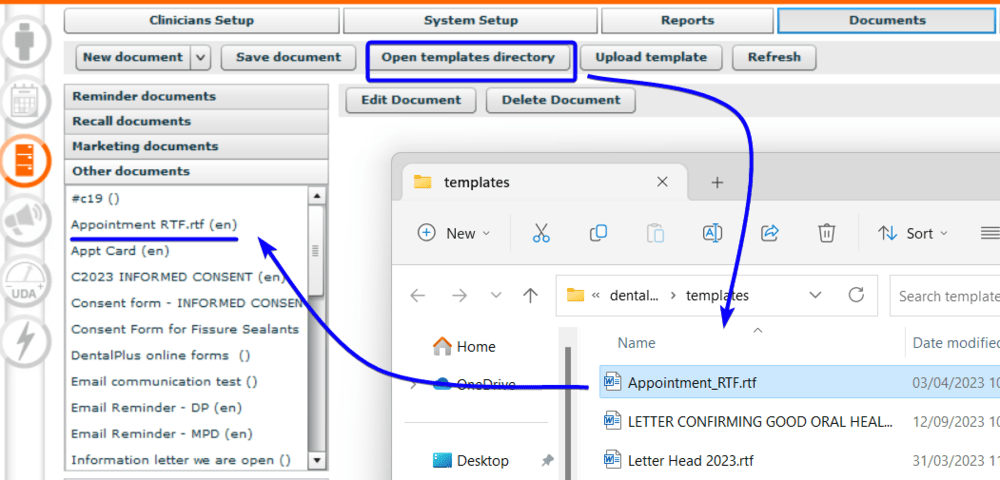Switch to the Clinicians Setup tab
Screen dimensions: 1000x480
click(x=201, y=20)
